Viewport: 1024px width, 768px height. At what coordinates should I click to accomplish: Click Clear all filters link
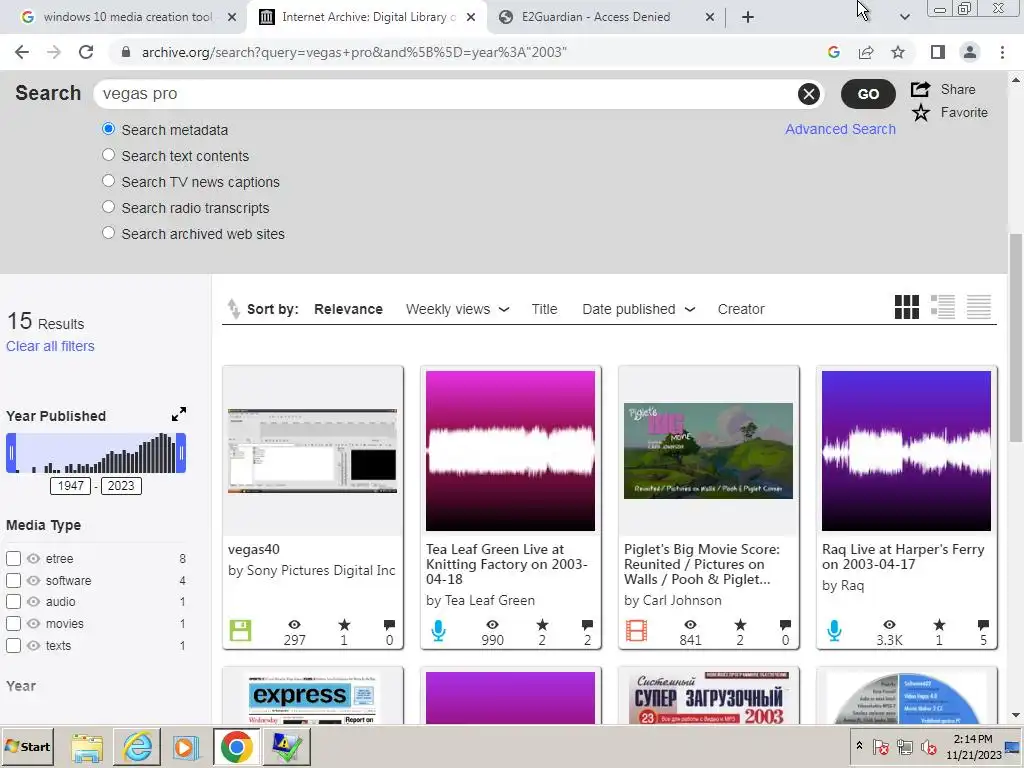[50, 346]
